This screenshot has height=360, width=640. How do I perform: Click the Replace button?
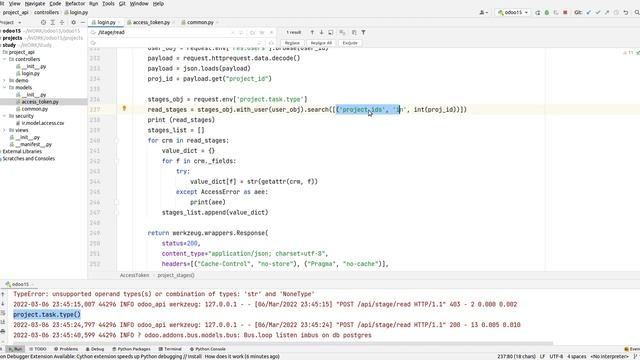[292, 43]
